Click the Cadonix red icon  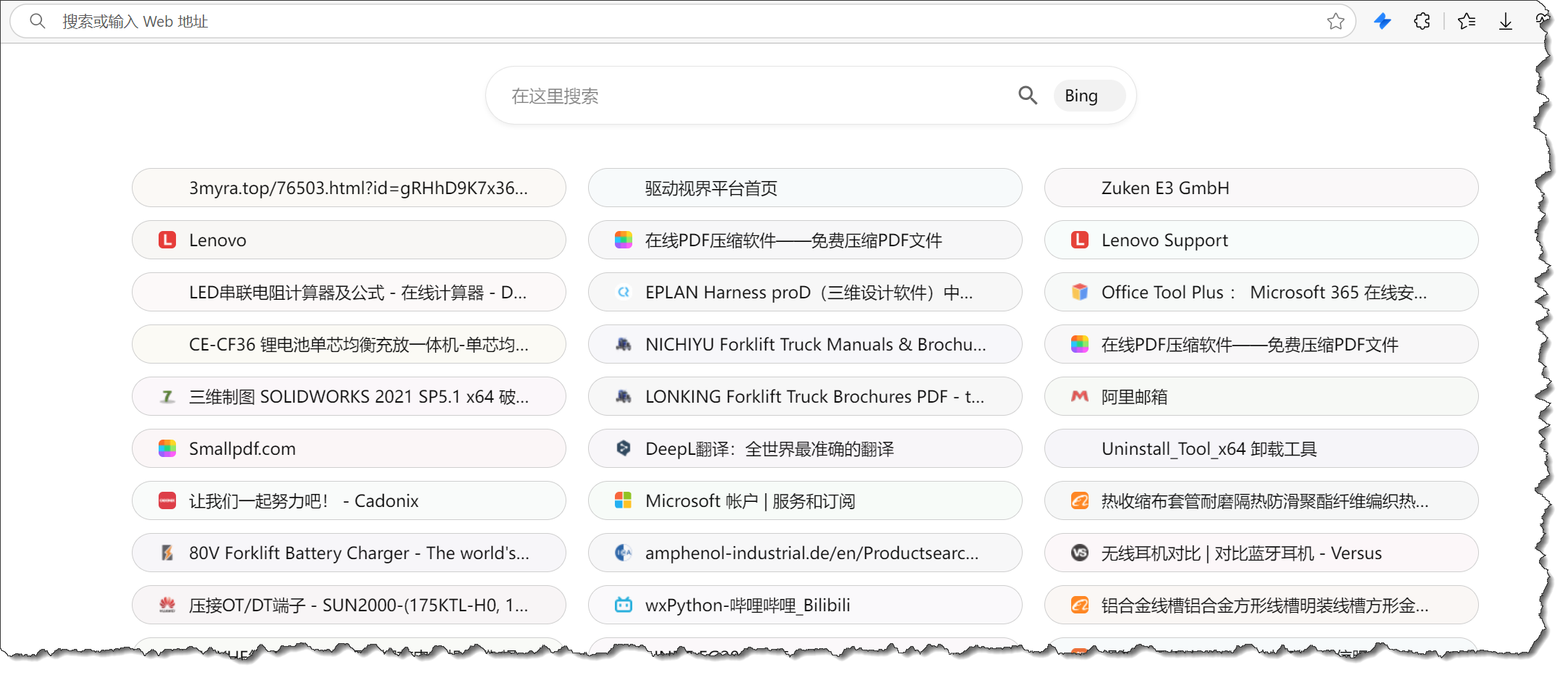click(167, 500)
